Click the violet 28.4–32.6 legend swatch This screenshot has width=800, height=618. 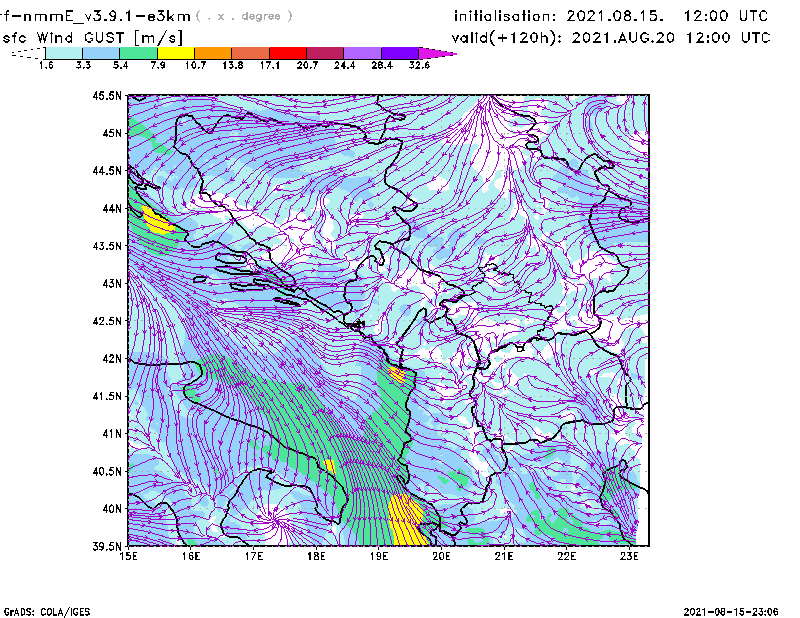coord(400,53)
